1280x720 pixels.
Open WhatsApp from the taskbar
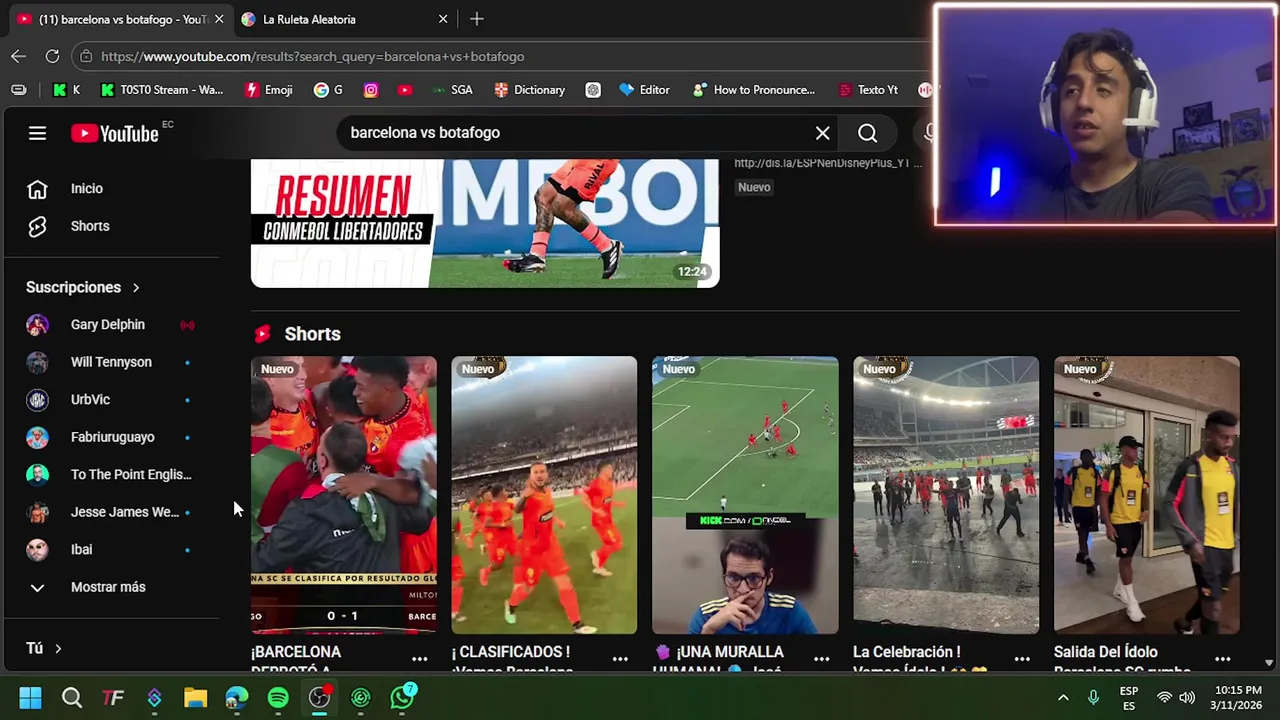click(x=402, y=698)
